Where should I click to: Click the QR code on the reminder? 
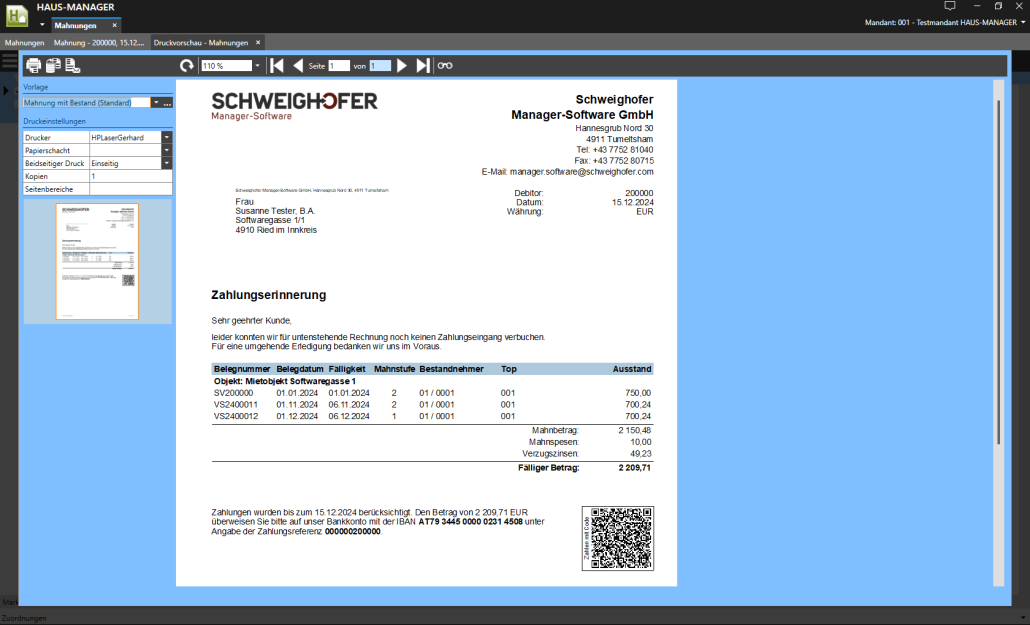(x=617, y=538)
